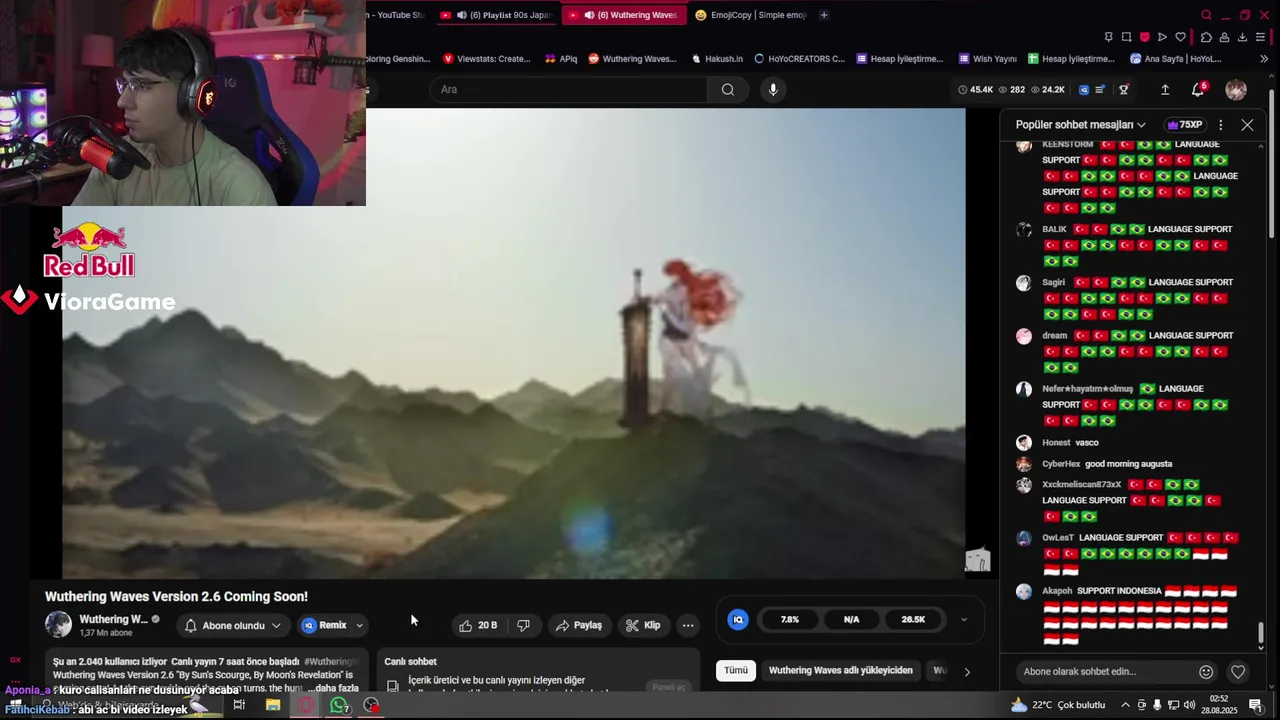
Task: Open the chat emoji picker
Action: pos(1206,672)
